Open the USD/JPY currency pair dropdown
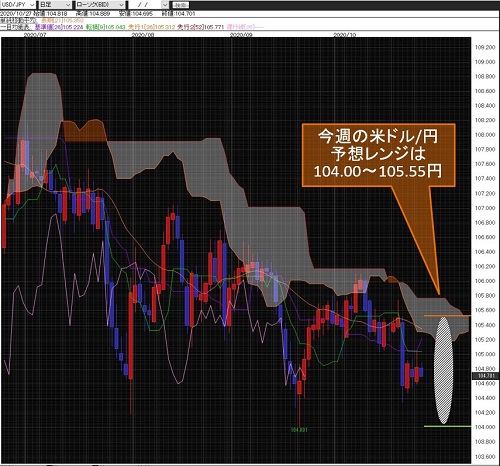Viewport: 500px width, 466px height. tap(18, 5)
